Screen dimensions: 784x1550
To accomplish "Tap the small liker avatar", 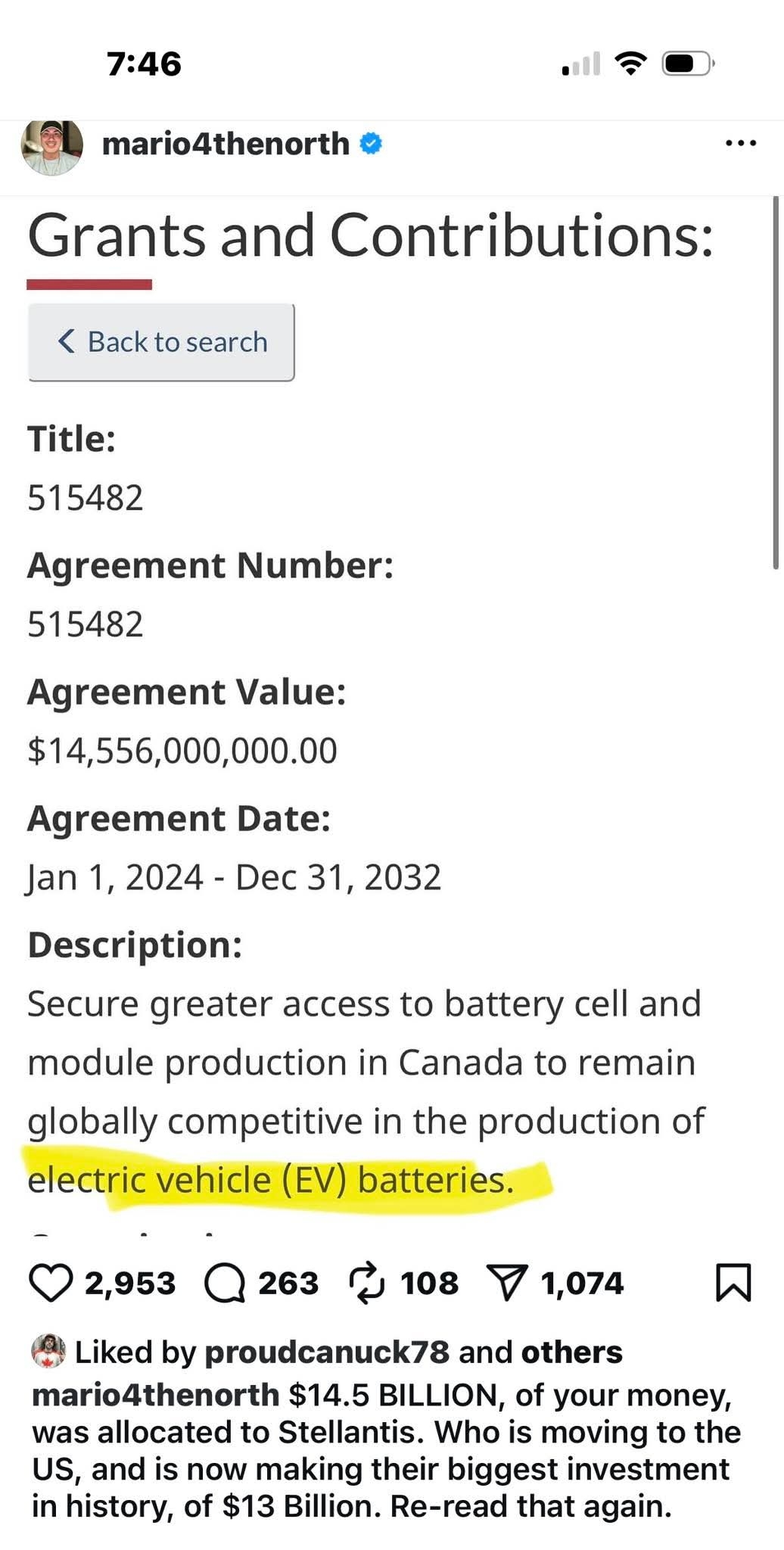I will coord(48,1351).
